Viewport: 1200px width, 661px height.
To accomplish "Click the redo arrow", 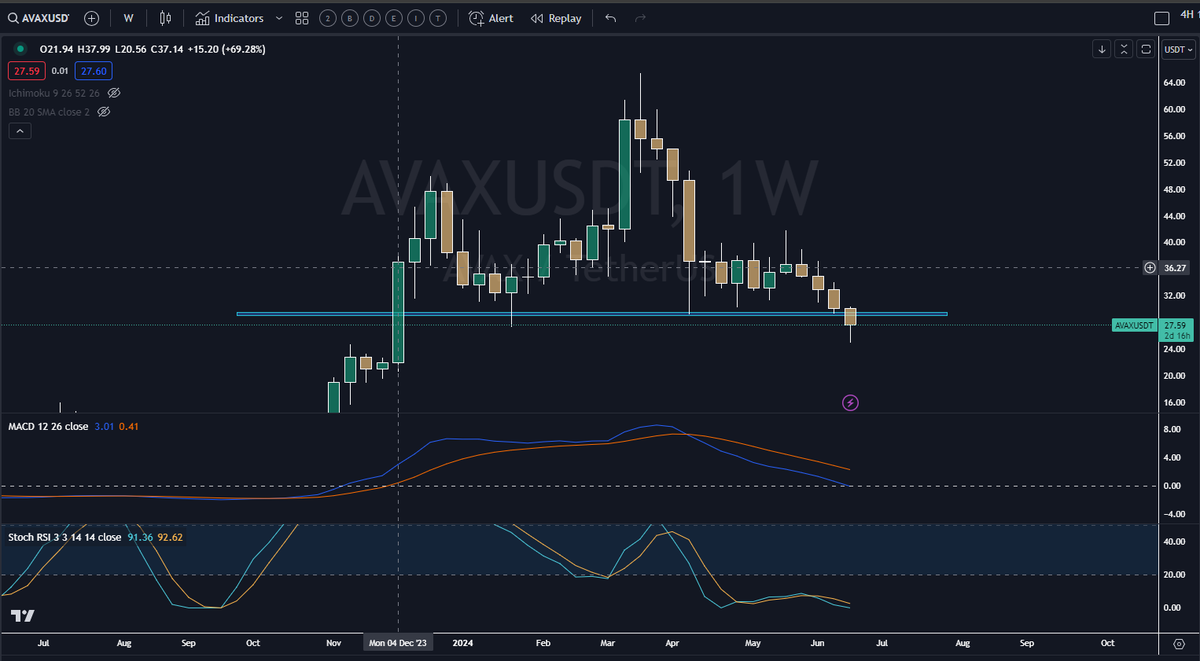I will (x=640, y=18).
